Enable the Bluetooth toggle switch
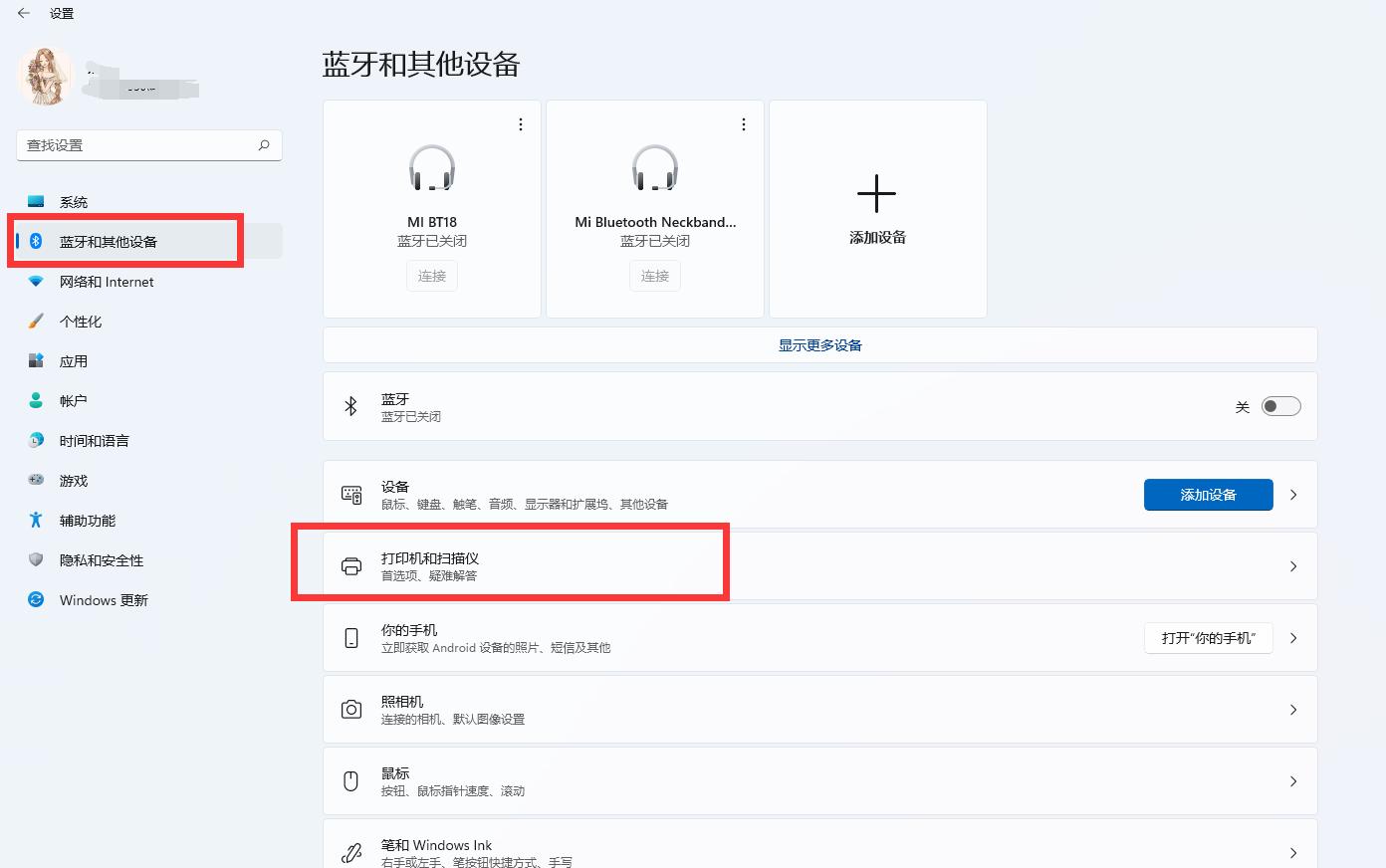The height and width of the screenshot is (868, 1386). click(1280, 406)
